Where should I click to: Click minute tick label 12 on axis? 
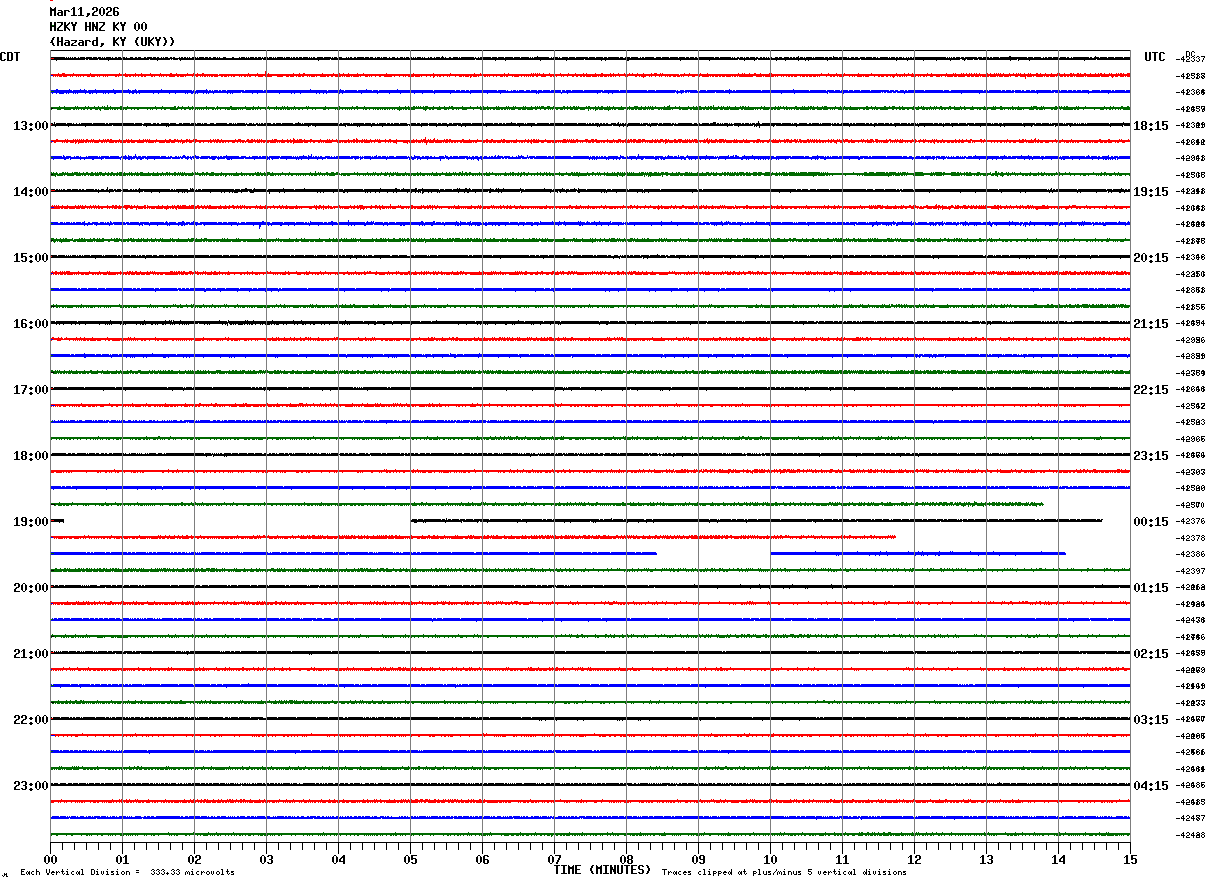914,860
